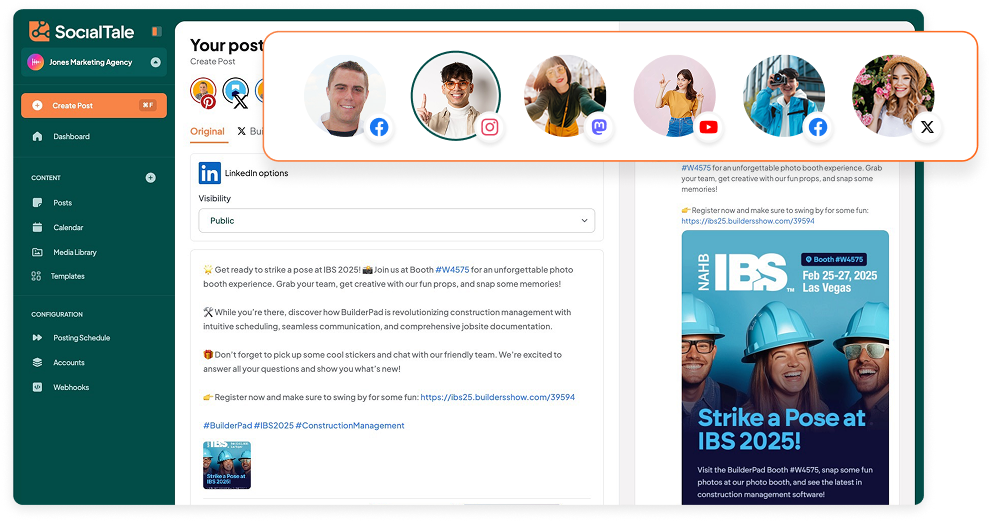Select the Mastodon account avatar
Viewport: 993px width, 522px height.
click(565, 96)
